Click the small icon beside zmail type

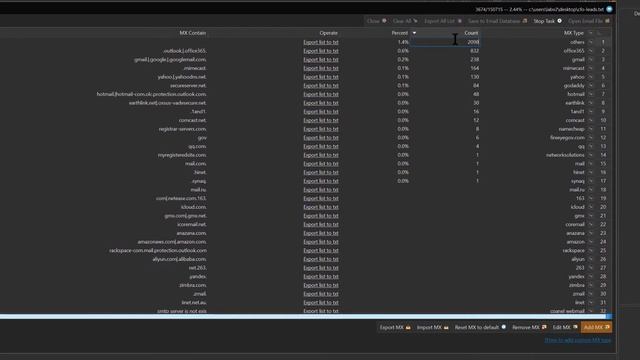point(590,294)
